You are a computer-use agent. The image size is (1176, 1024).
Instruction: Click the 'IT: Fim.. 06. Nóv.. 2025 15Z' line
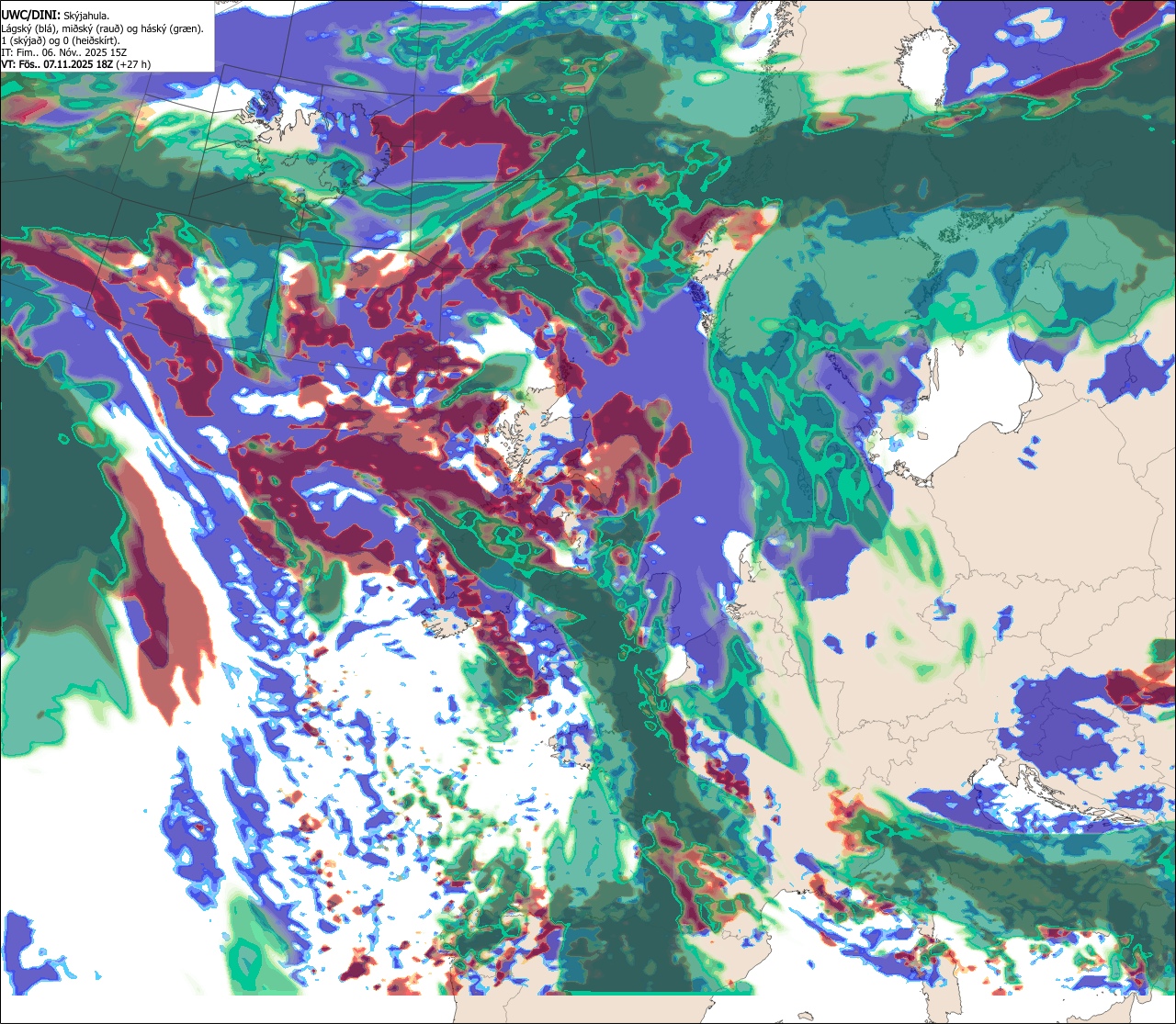64,52
